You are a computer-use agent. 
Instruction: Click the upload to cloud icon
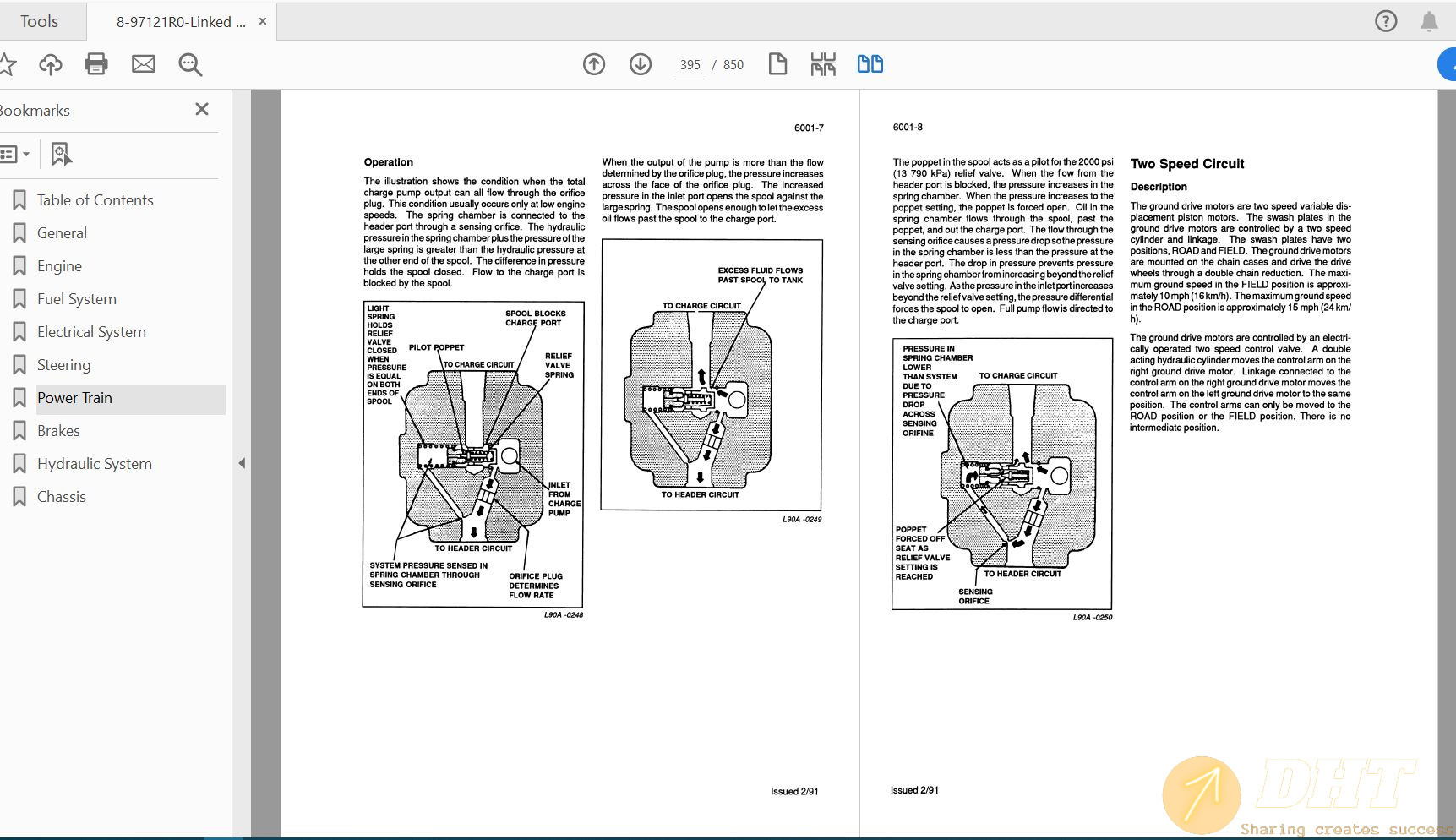(x=51, y=64)
